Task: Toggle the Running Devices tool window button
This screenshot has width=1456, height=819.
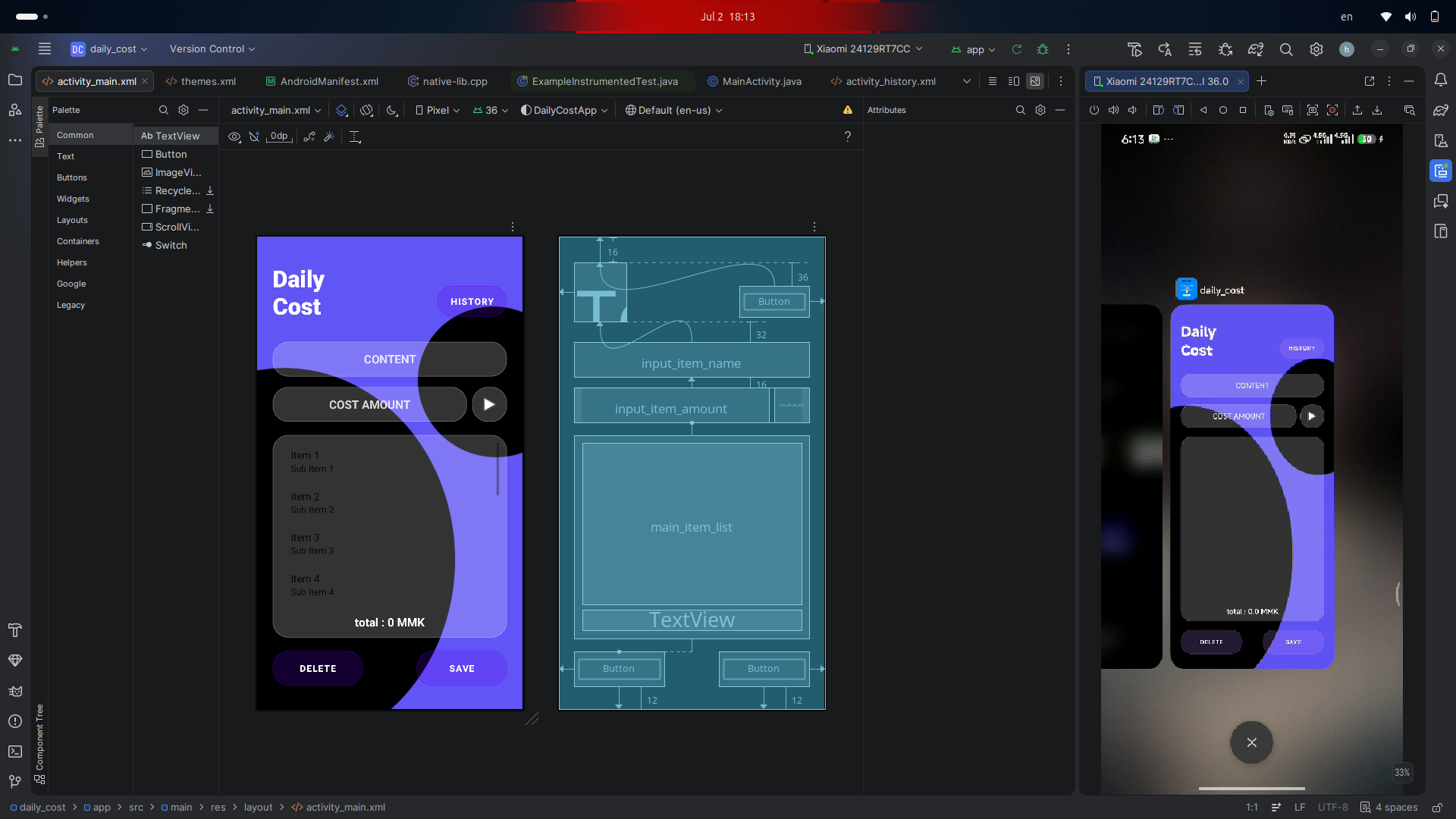Action: pyautogui.click(x=1441, y=171)
